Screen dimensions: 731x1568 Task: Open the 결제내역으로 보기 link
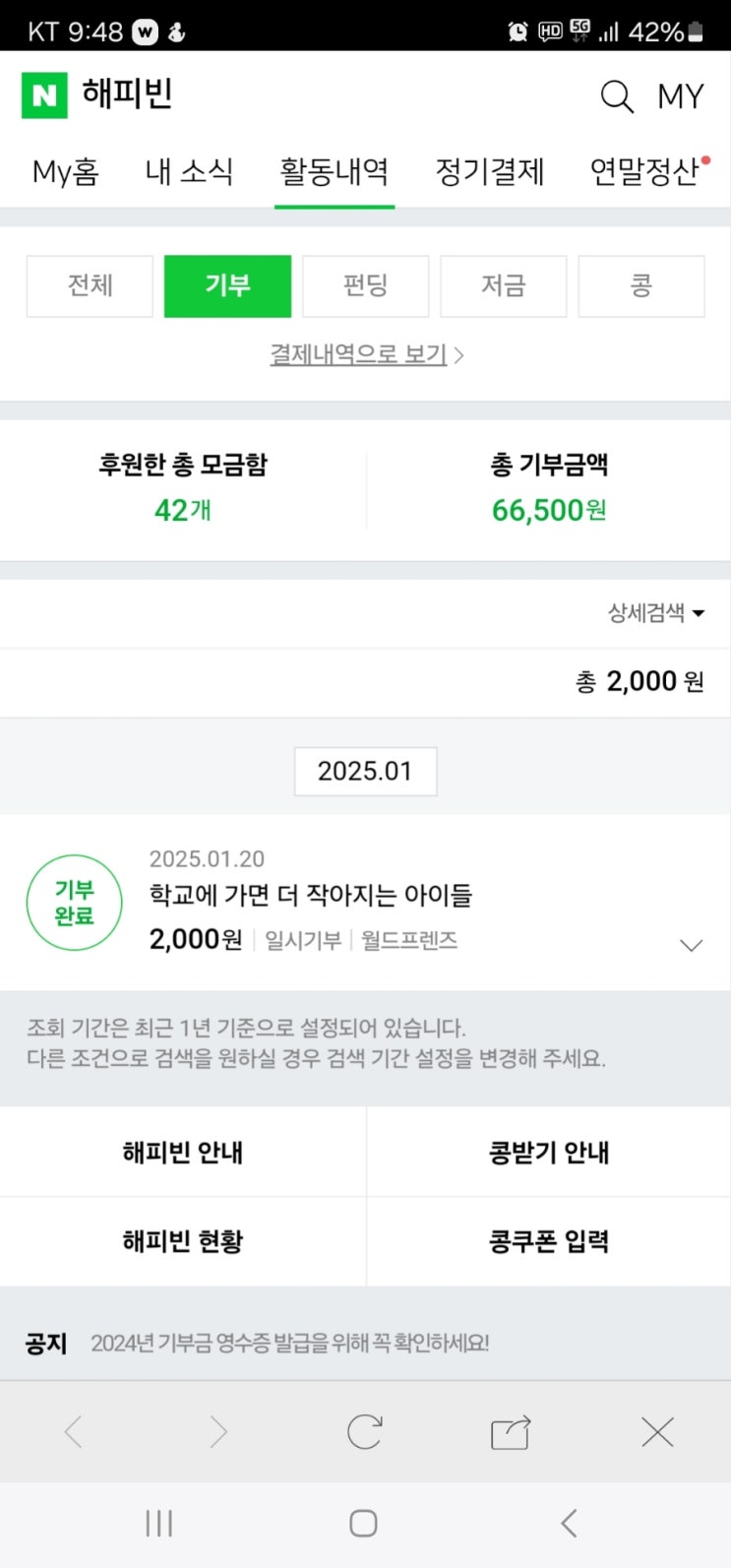tap(366, 354)
